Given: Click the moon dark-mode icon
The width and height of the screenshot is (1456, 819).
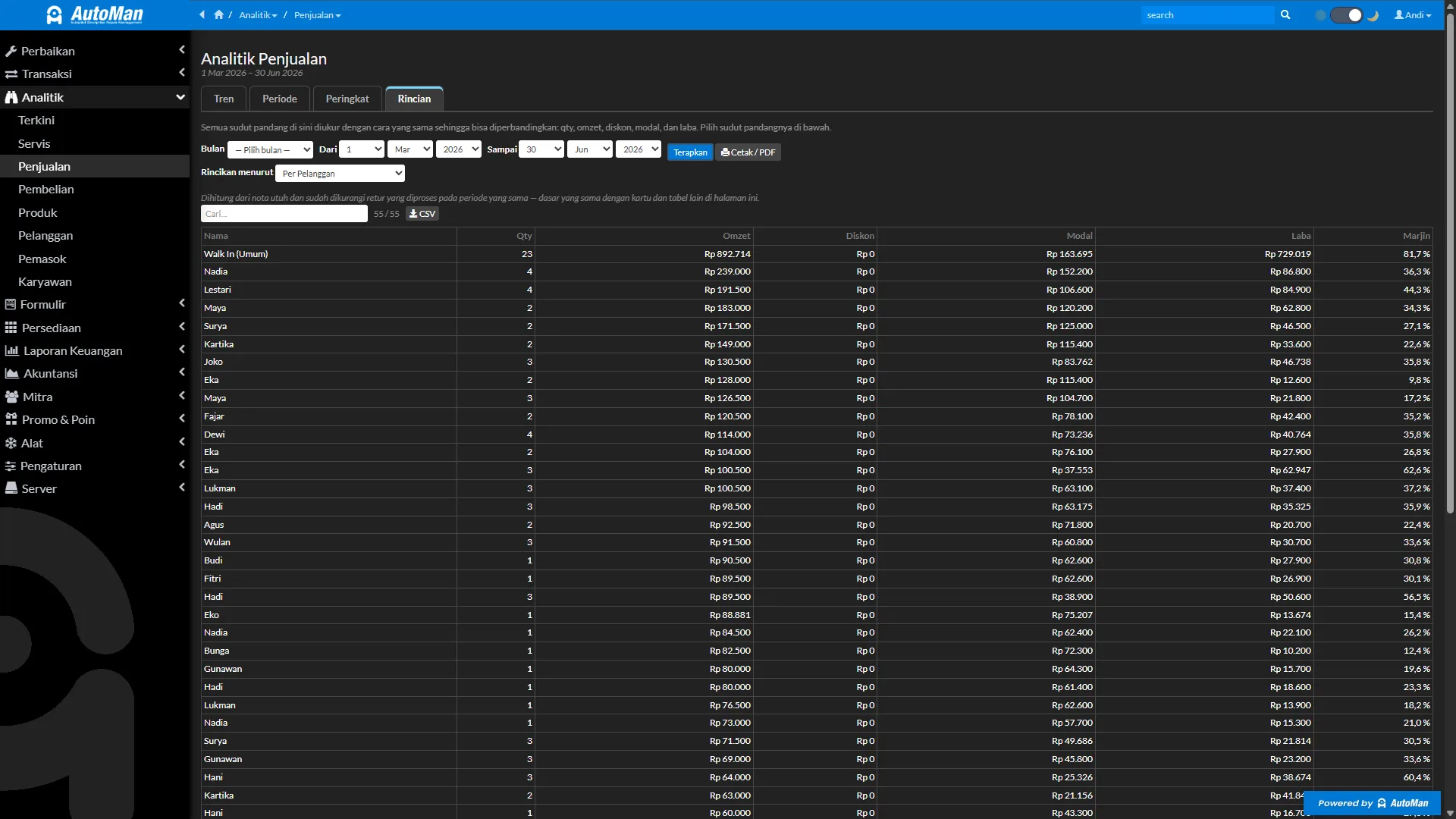Looking at the screenshot, I should tap(1373, 15).
